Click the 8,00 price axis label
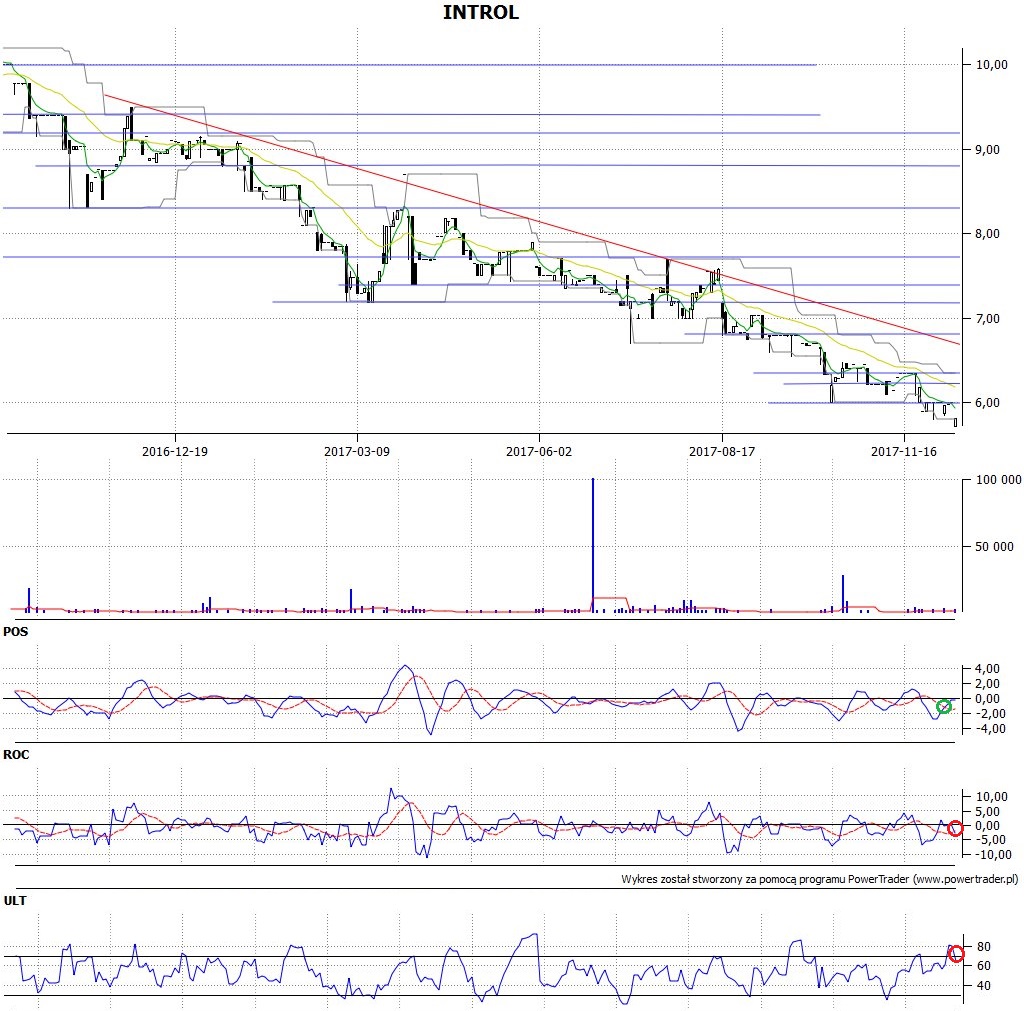The image size is (1024, 1011). 987,234
